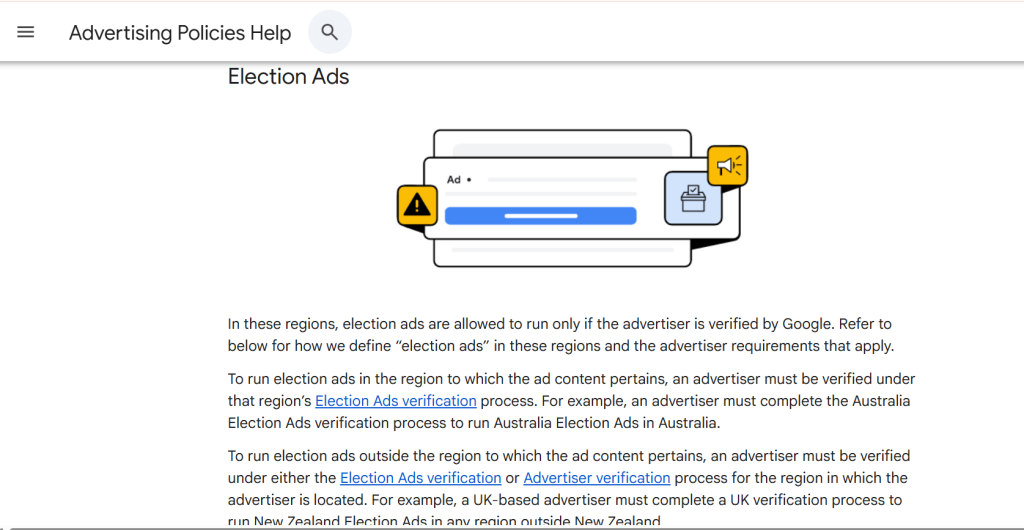This screenshot has width=1024, height=530.
Task: Open the Election Ads verification link before "or"
Action: point(421,478)
